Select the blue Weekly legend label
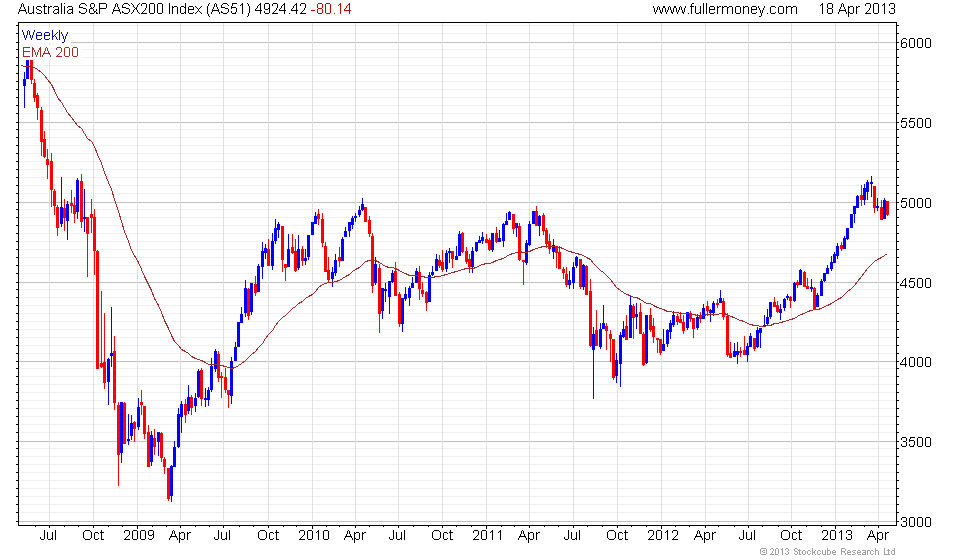 (45, 36)
